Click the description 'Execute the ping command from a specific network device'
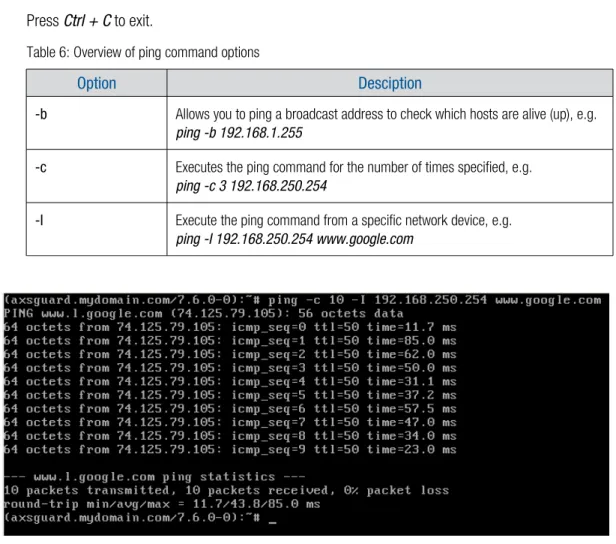The image size is (616, 544). (343, 220)
